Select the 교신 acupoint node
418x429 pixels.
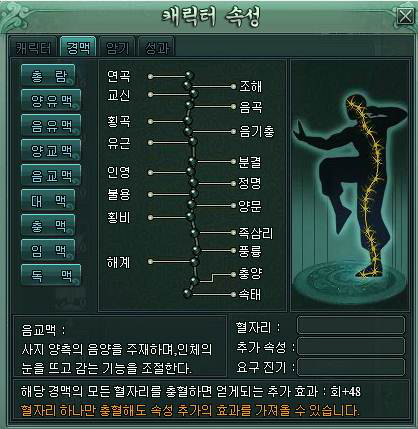point(151,95)
